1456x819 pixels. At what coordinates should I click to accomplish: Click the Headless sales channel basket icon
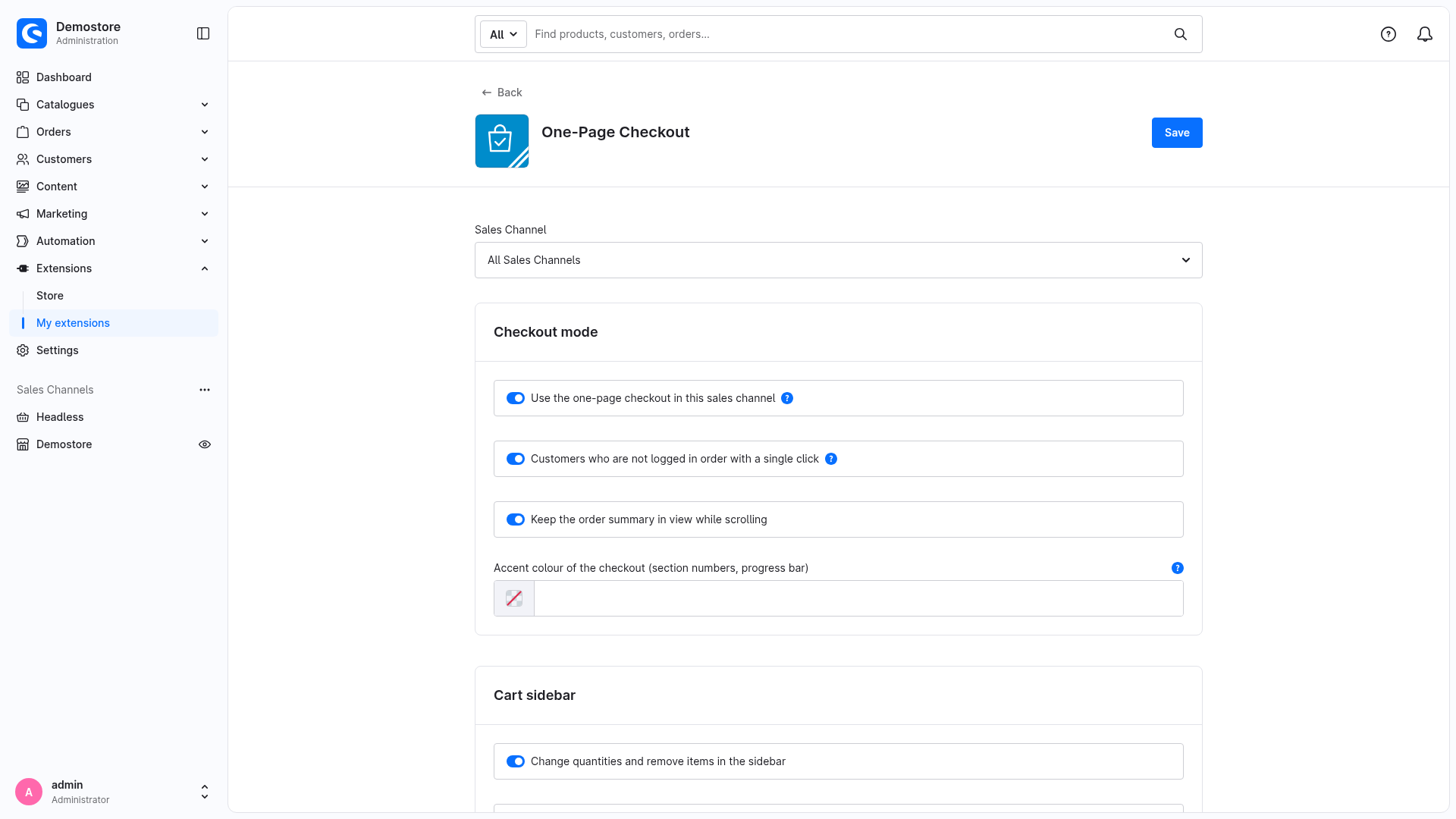pos(23,417)
